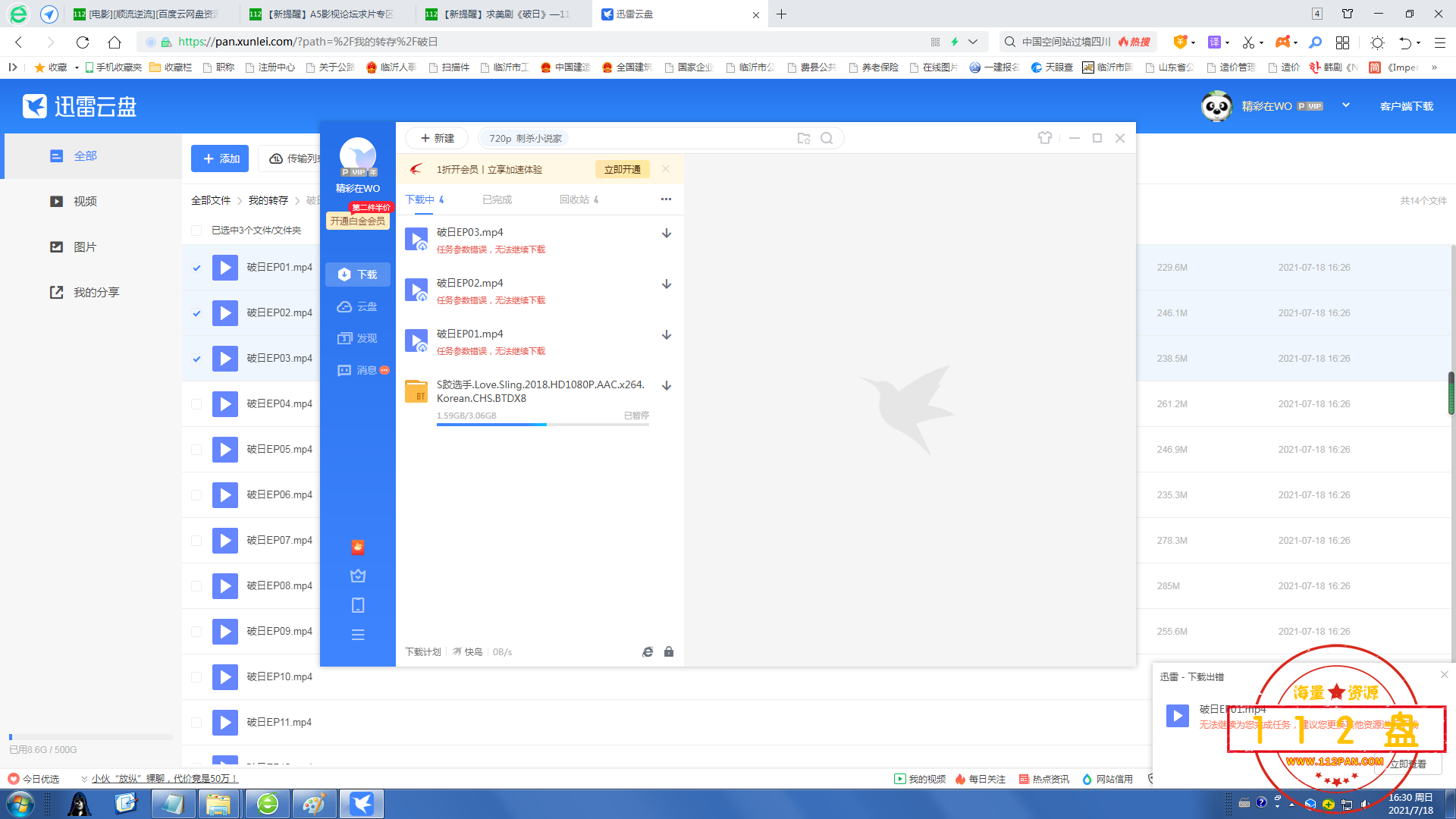Click skin shirt icon in Xunlei title bar
The image size is (1456, 819).
tap(1045, 138)
